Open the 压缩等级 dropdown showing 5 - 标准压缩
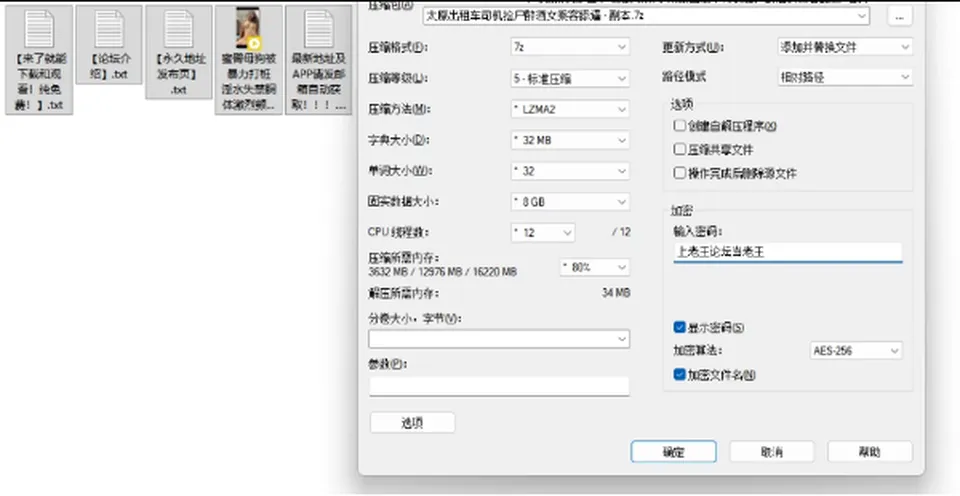This screenshot has height=496, width=960. tap(570, 78)
